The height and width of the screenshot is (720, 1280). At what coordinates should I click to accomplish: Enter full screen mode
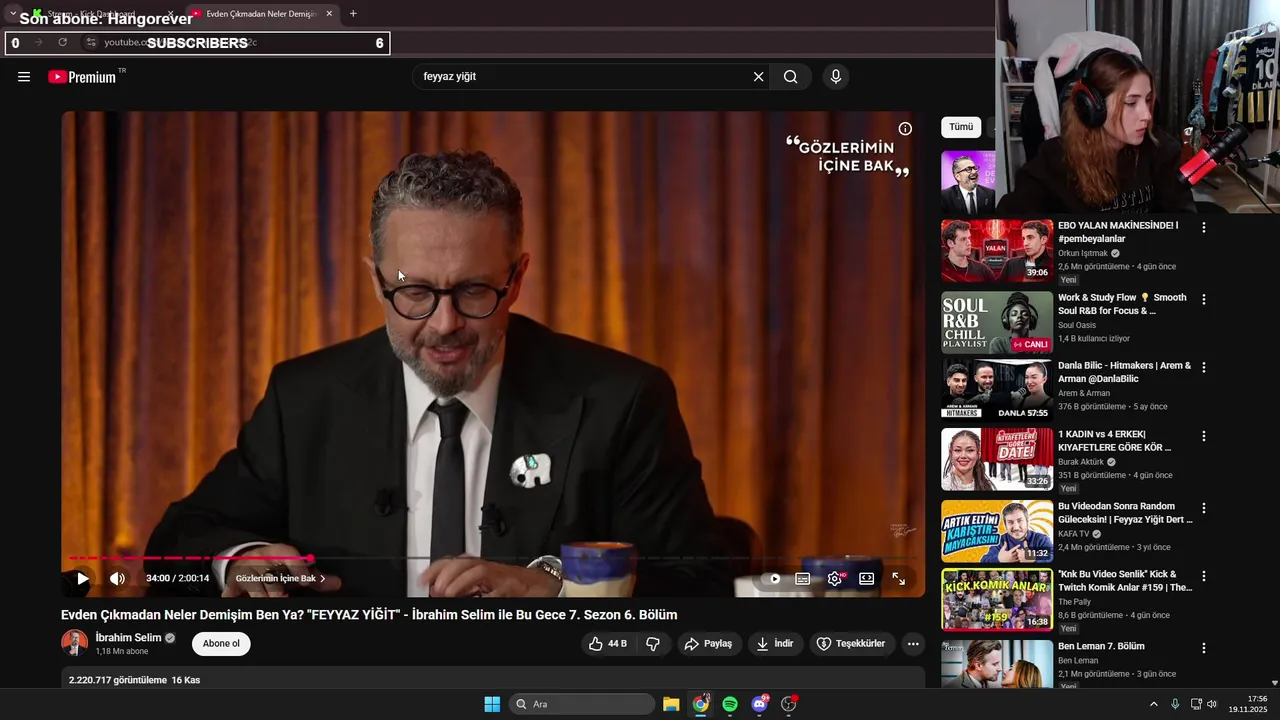[x=899, y=578]
